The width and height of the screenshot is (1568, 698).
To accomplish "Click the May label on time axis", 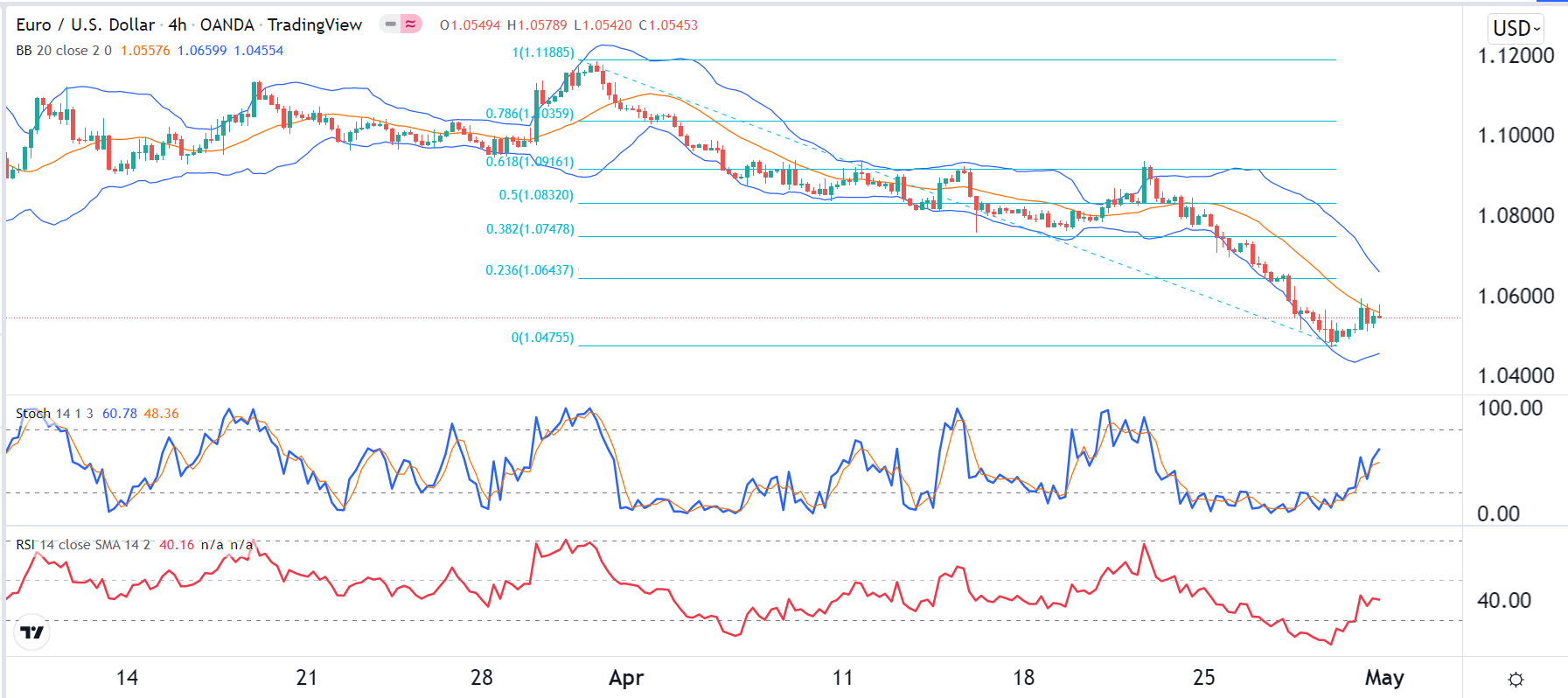I will [1384, 678].
